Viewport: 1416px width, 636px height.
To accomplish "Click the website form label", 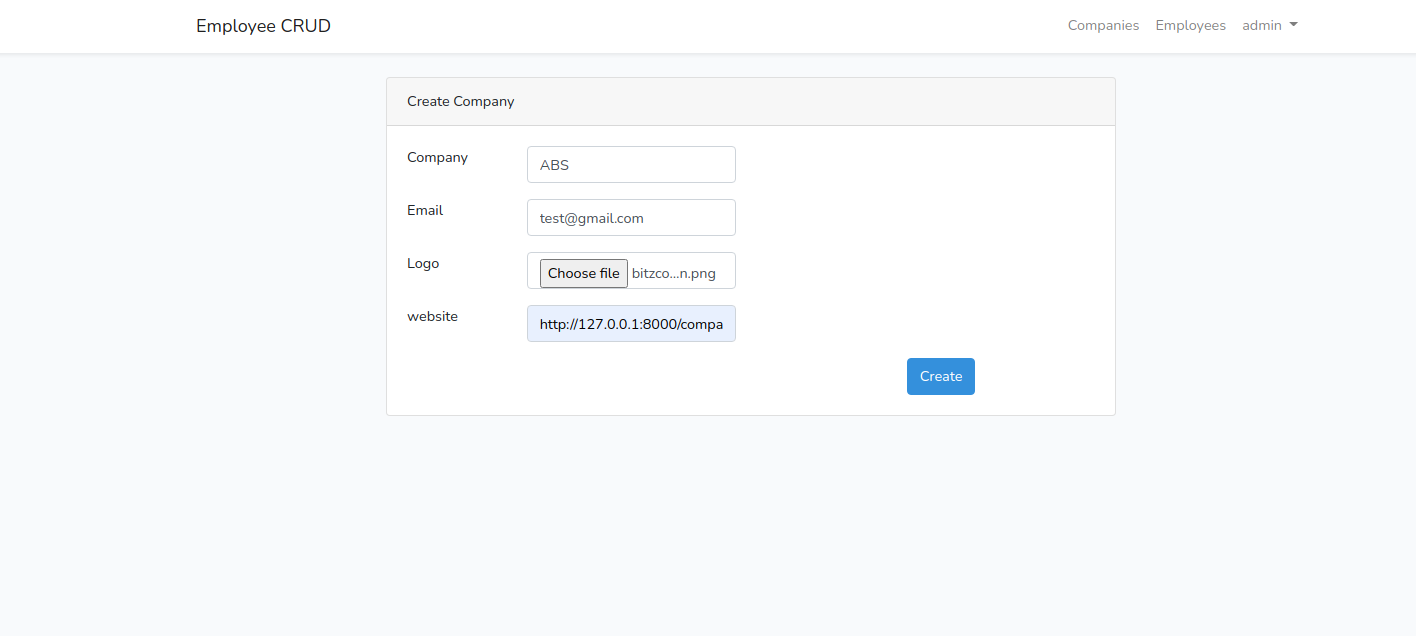I will [432, 316].
